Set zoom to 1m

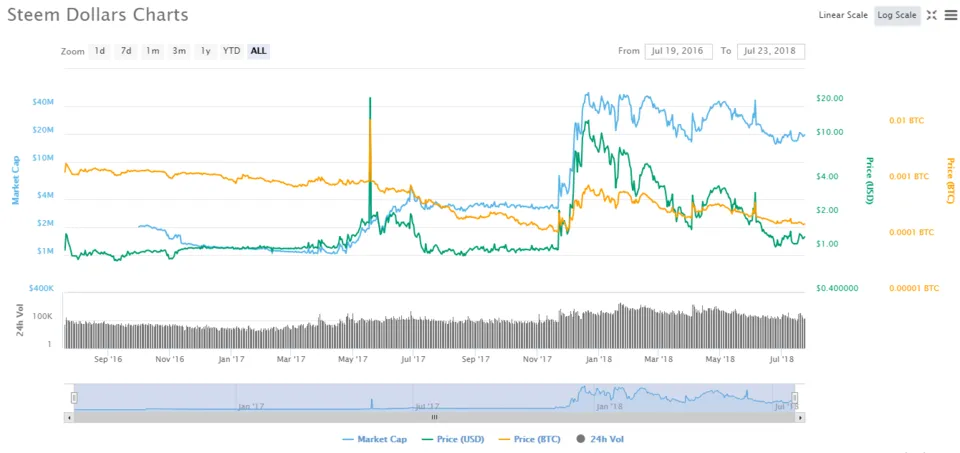tap(152, 51)
